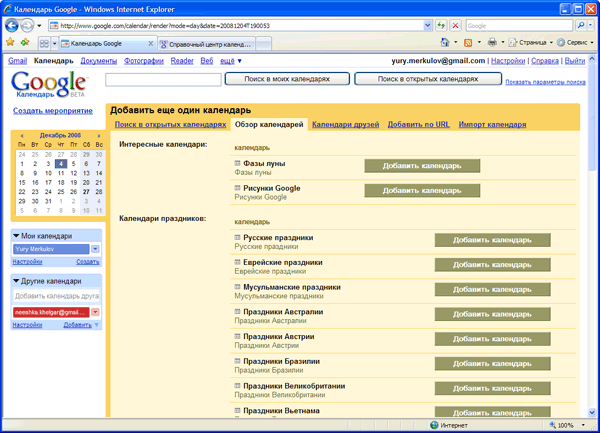This screenshot has width=600, height=433.
Task: Add the Рисунки Google calendar
Action: tap(422, 190)
